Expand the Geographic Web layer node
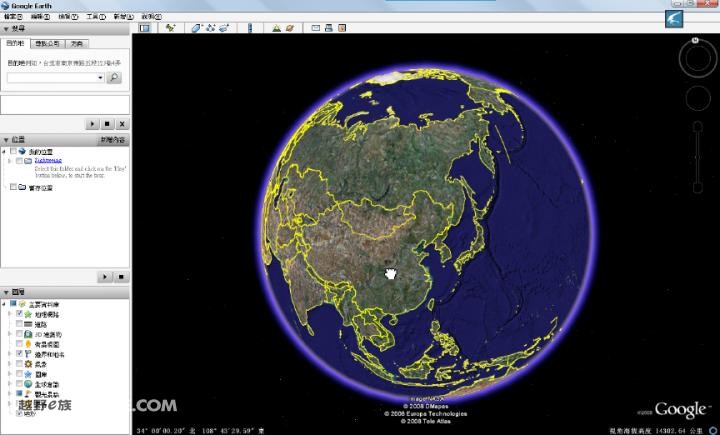 10,314
